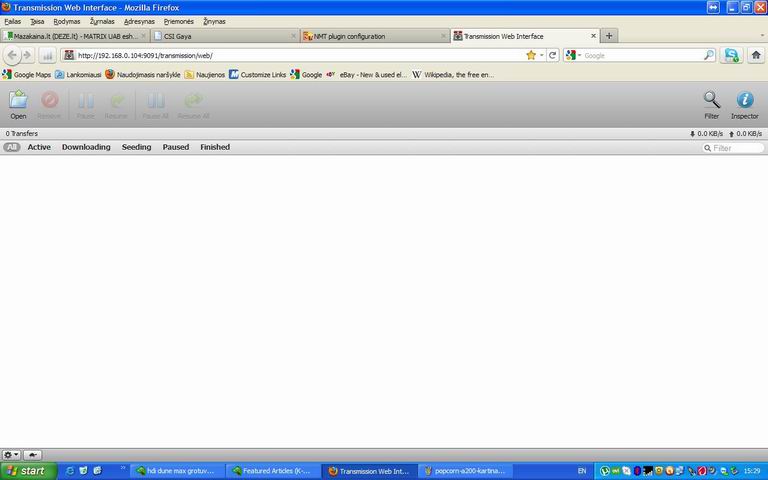The image size is (768, 480).
Task: Focus the torrent Filter search field
Action: tap(733, 148)
